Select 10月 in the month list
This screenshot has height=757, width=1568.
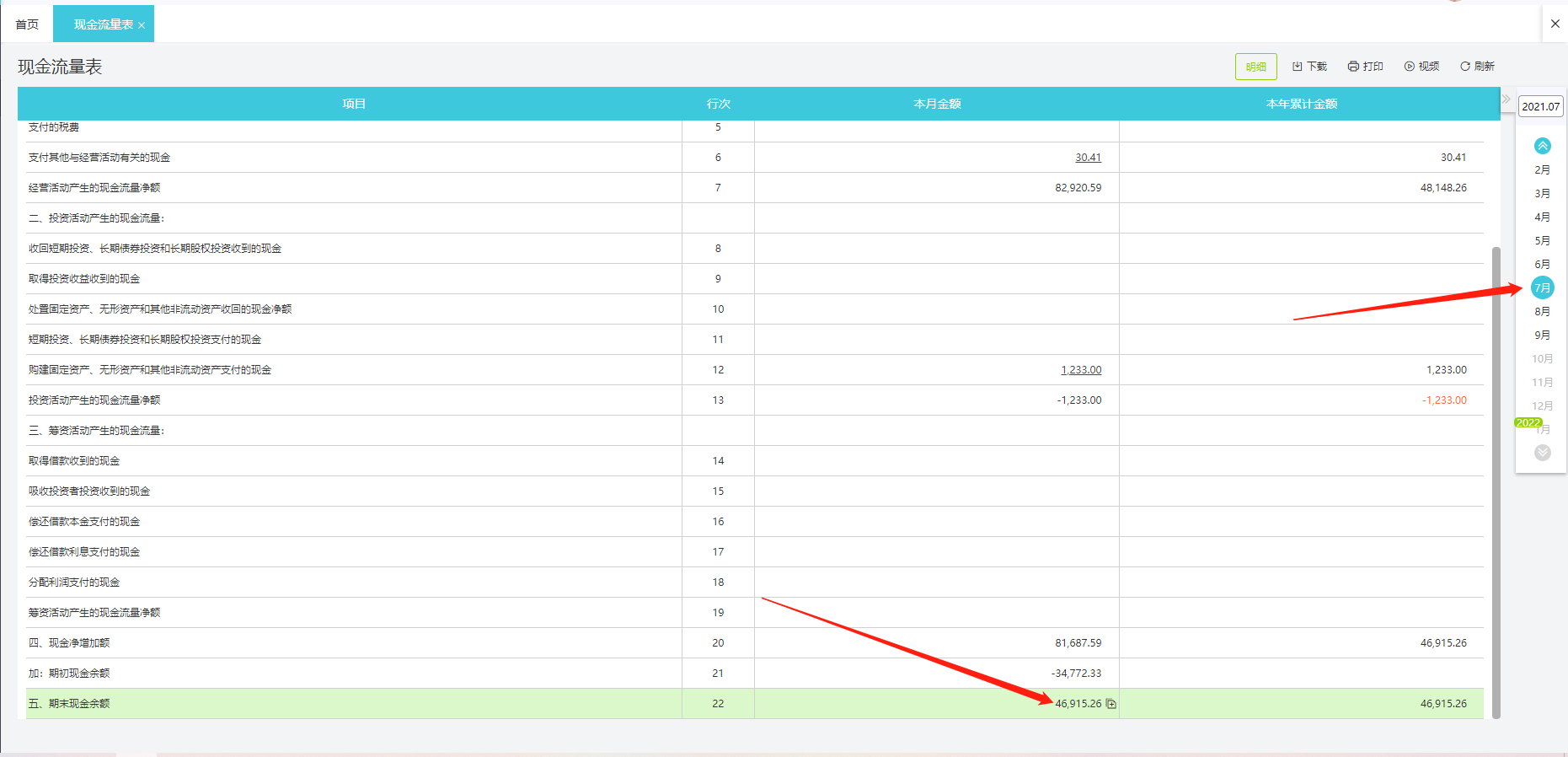(1543, 358)
